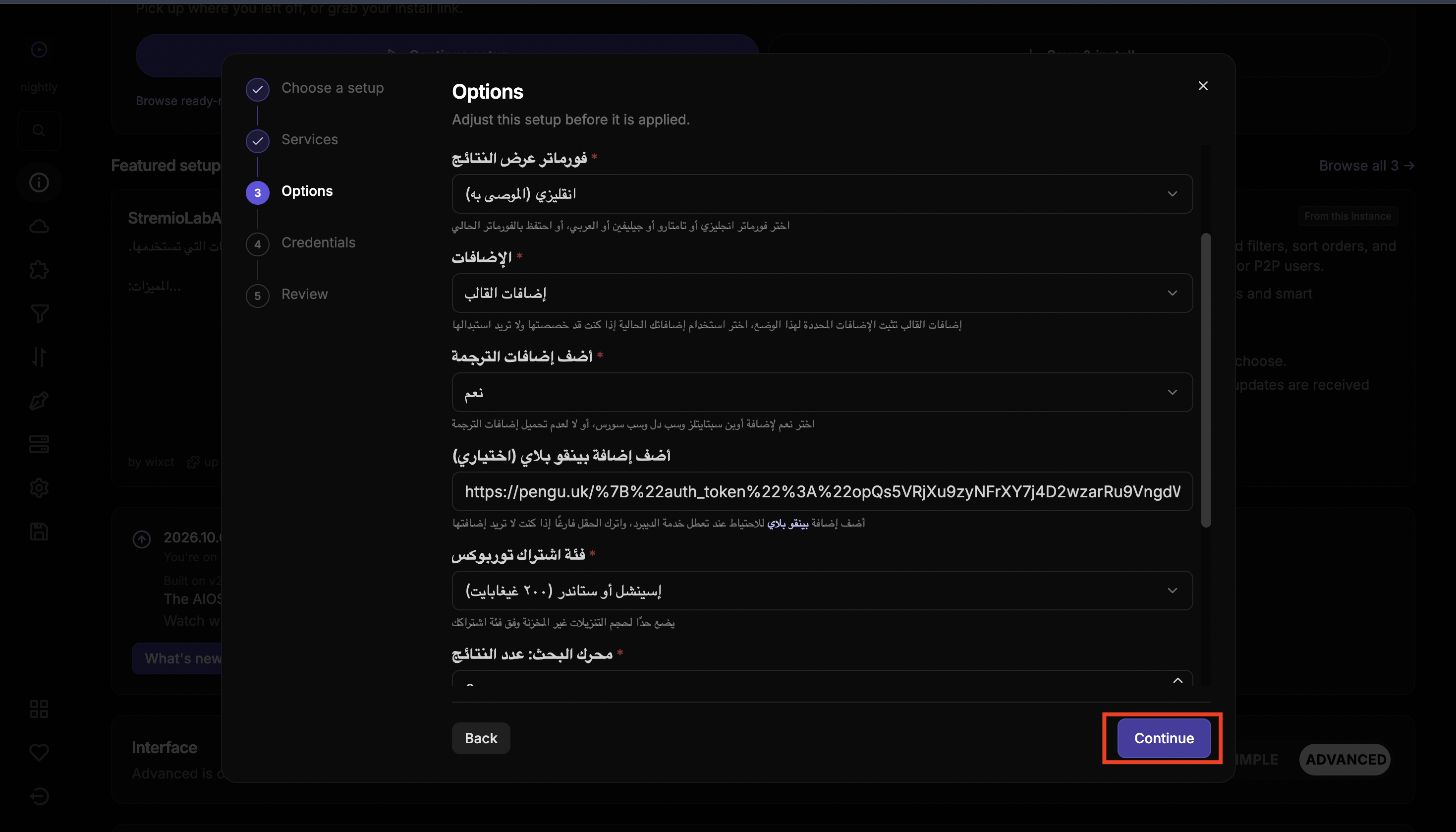Viewport: 1456px width, 832px height.
Task: Click the Continue button
Action: pyautogui.click(x=1164, y=738)
